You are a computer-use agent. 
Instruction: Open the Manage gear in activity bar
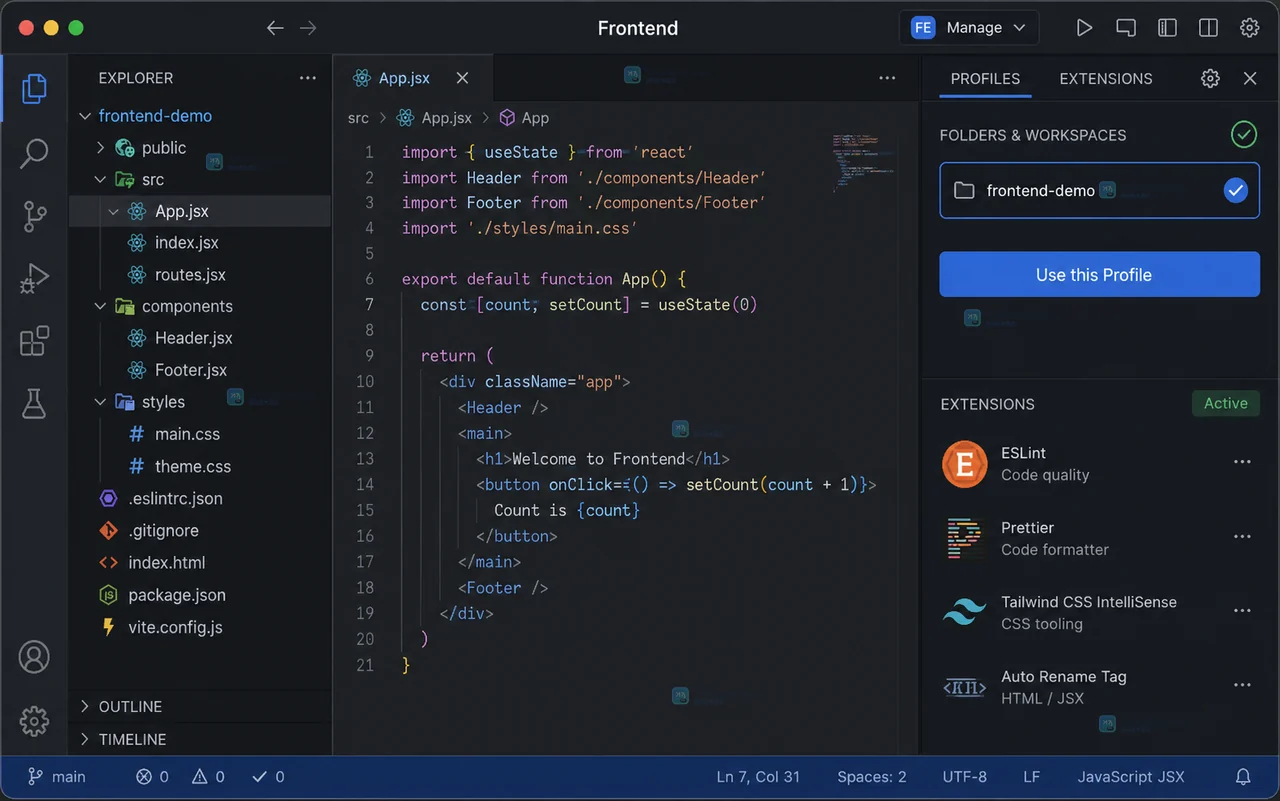pyautogui.click(x=34, y=720)
